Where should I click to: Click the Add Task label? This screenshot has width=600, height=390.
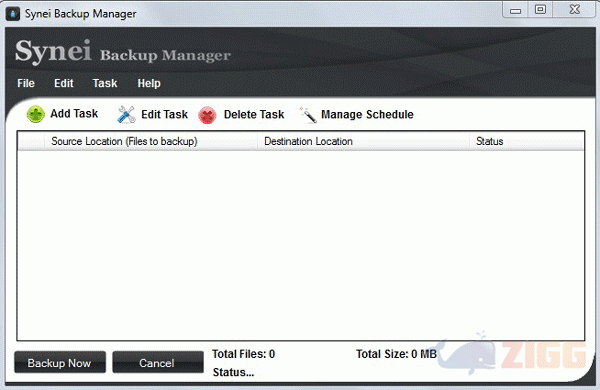(74, 114)
